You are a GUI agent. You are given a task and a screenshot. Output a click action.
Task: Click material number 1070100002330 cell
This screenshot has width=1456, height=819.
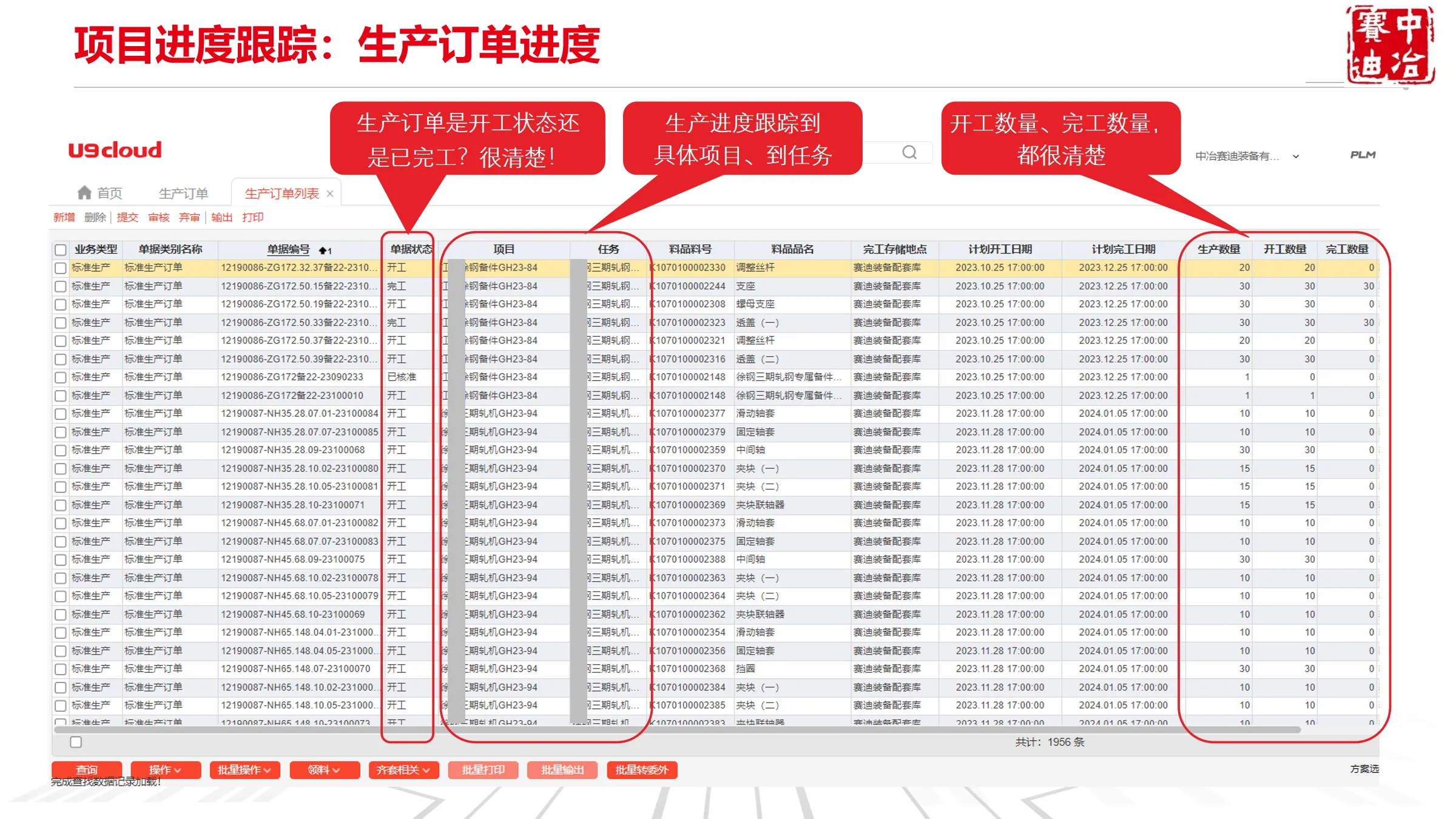[x=690, y=268]
